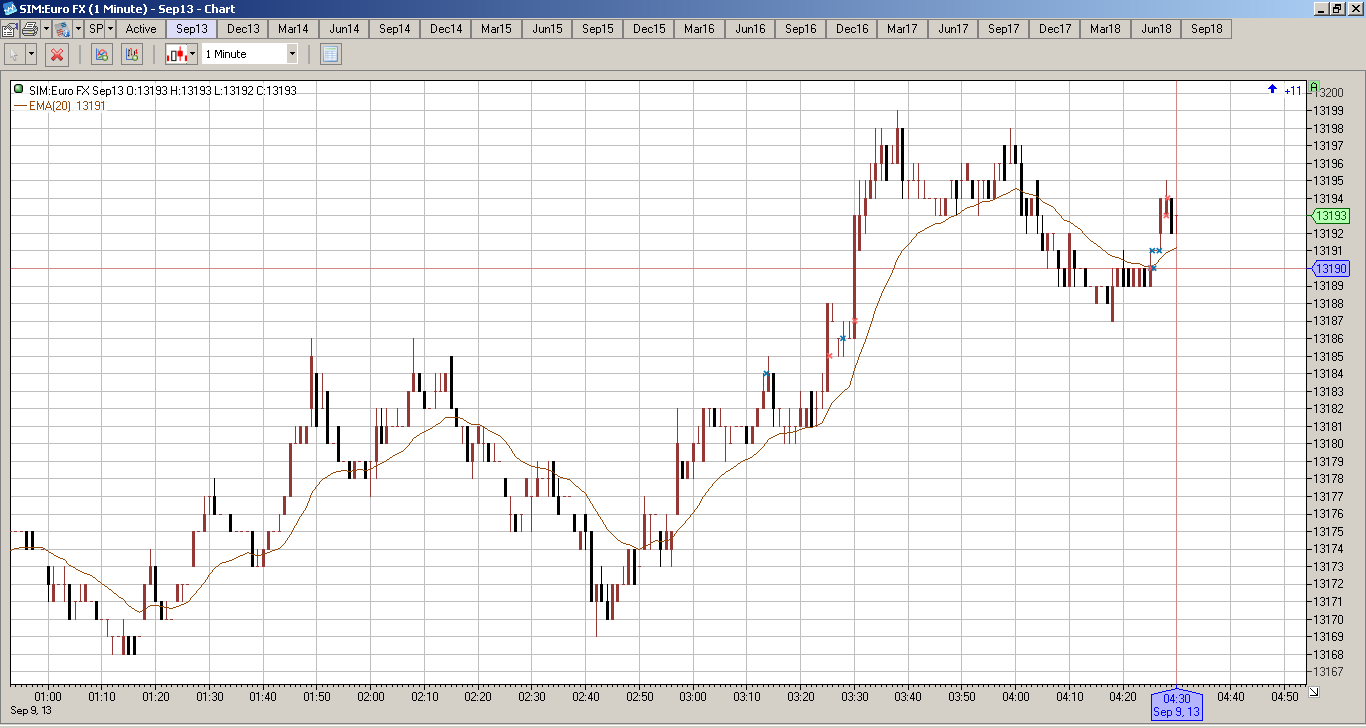
Task: Click the 04:50 time axis label
Action: (x=1284, y=696)
